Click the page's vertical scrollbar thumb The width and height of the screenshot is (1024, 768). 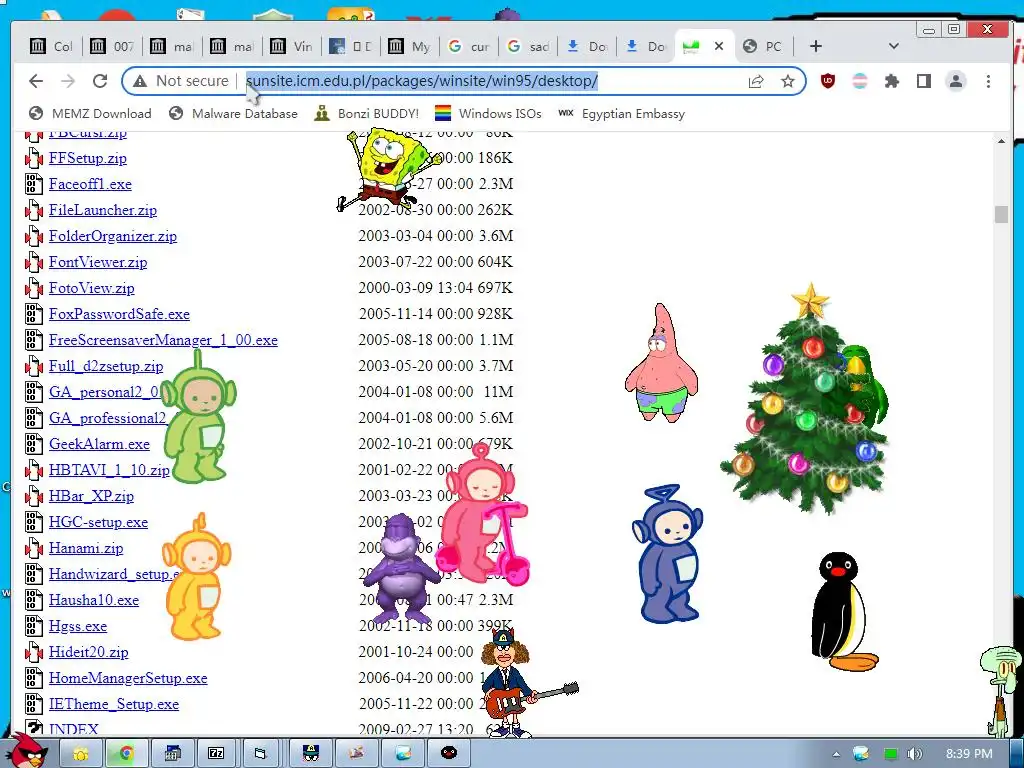click(x=1002, y=214)
